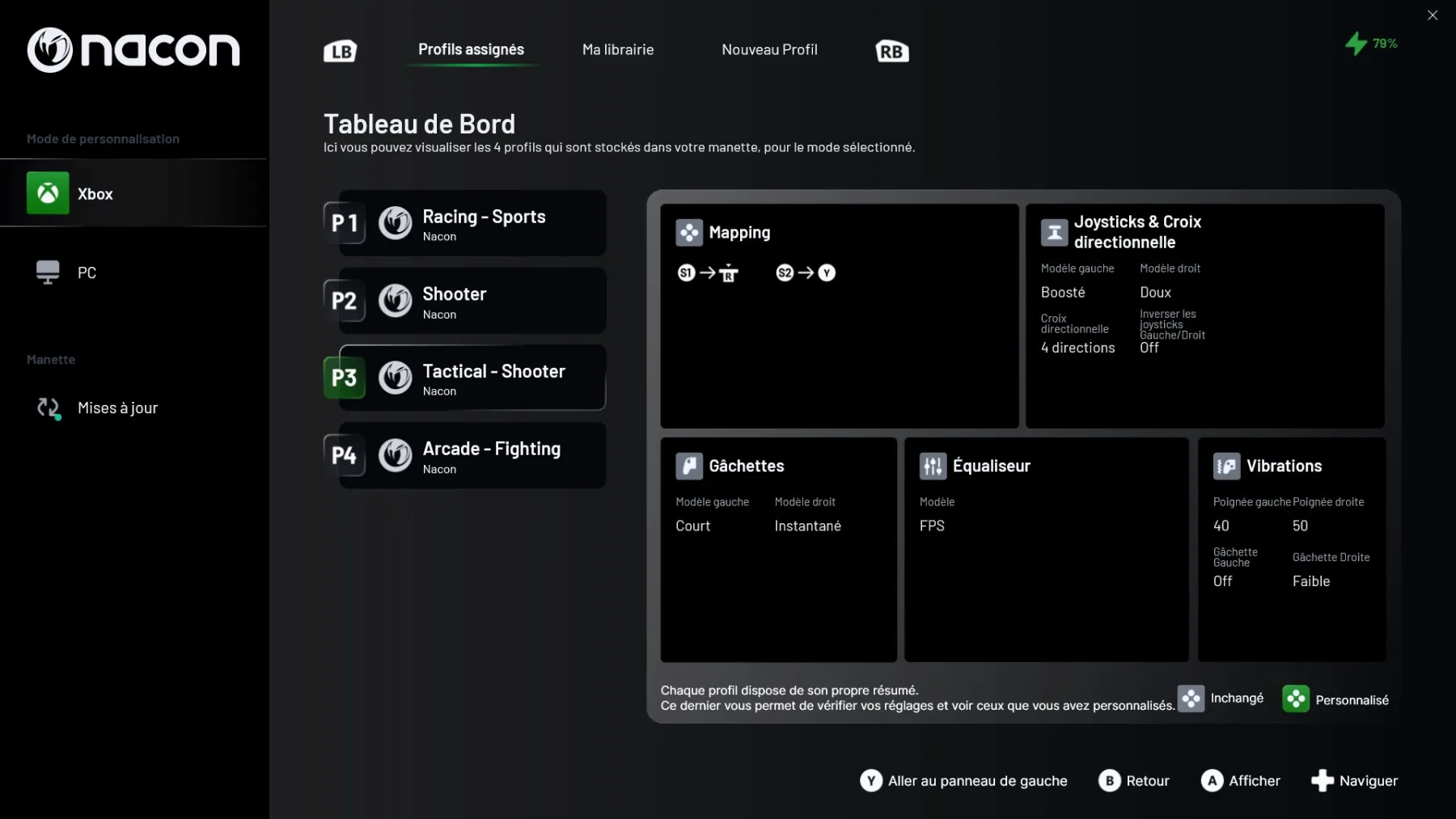Click the P2 profile slot badge
The height and width of the screenshot is (819, 1456).
tap(344, 301)
